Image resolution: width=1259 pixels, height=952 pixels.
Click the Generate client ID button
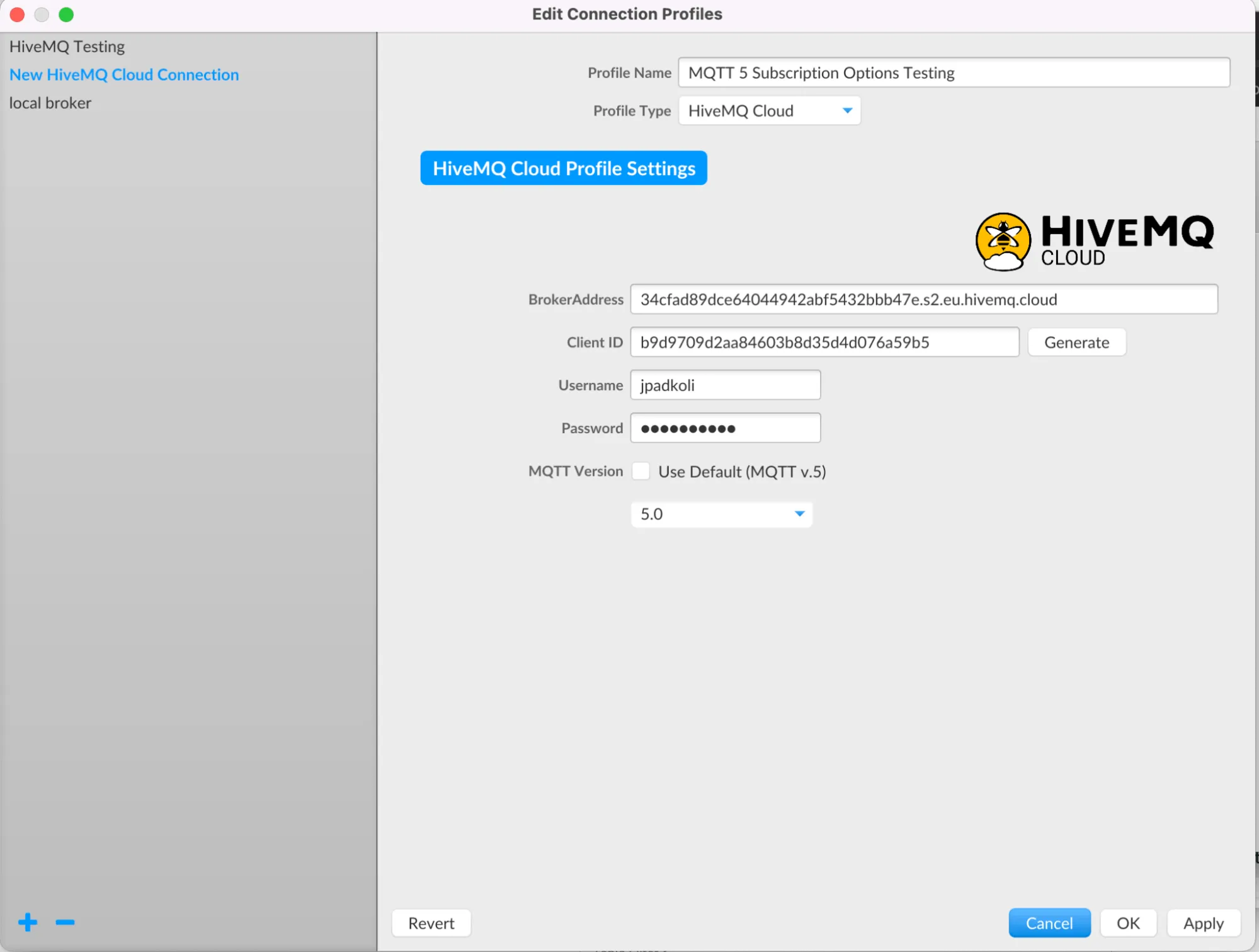pyautogui.click(x=1077, y=343)
